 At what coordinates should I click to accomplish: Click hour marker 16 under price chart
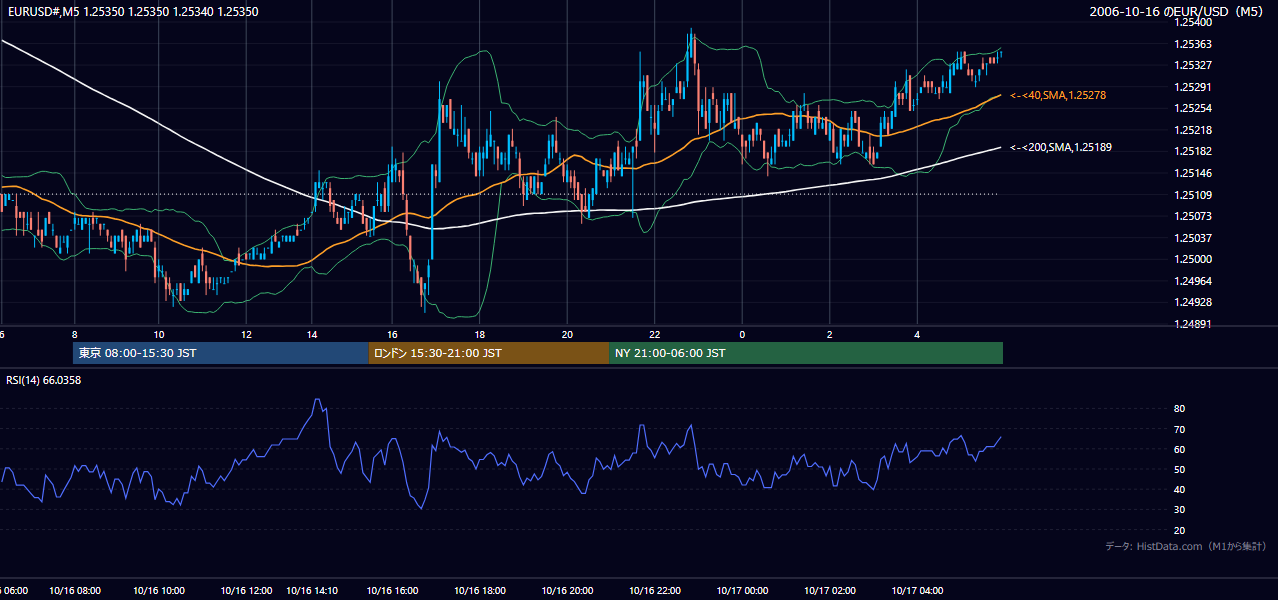pos(392,335)
